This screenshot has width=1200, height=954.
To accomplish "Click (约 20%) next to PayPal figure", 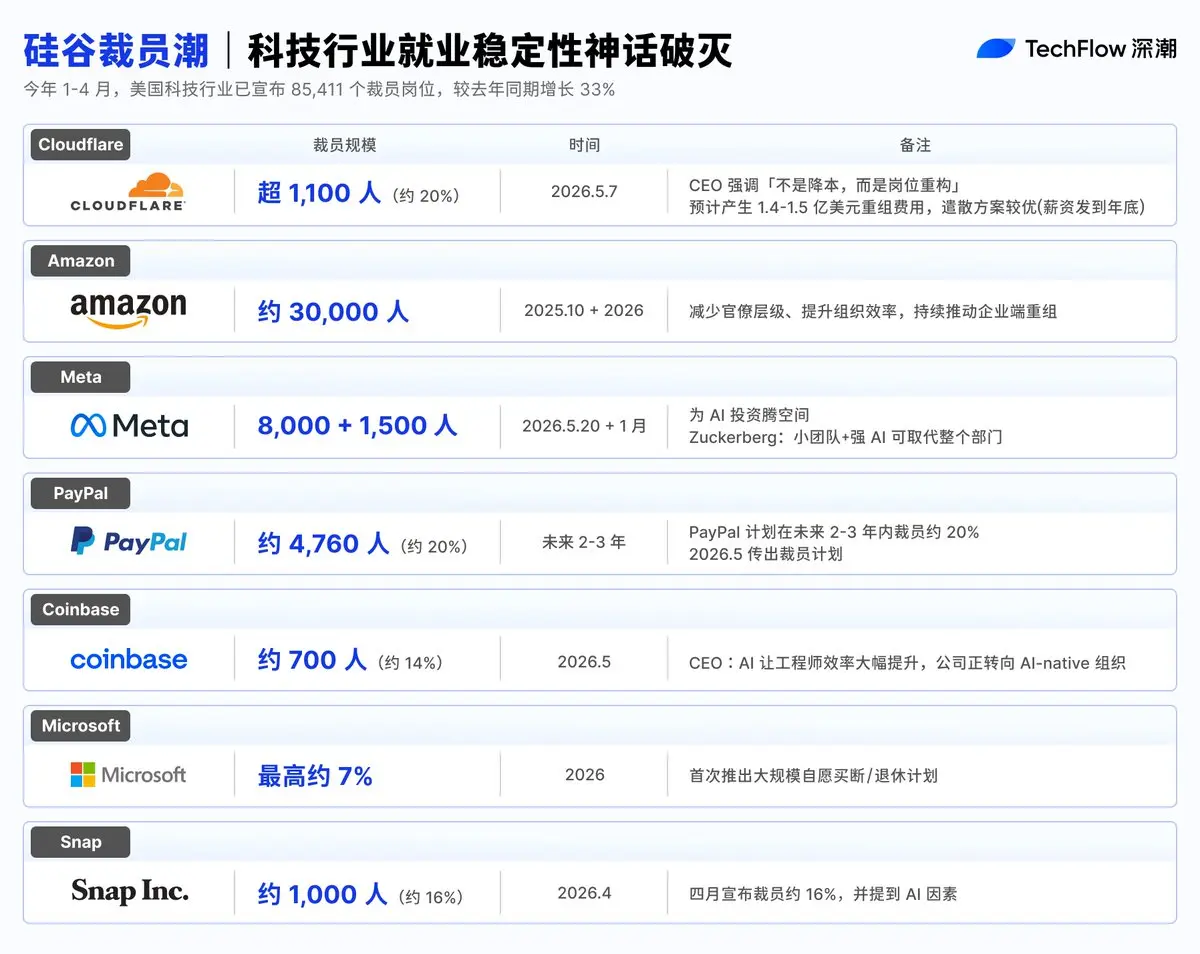I will 434,547.
